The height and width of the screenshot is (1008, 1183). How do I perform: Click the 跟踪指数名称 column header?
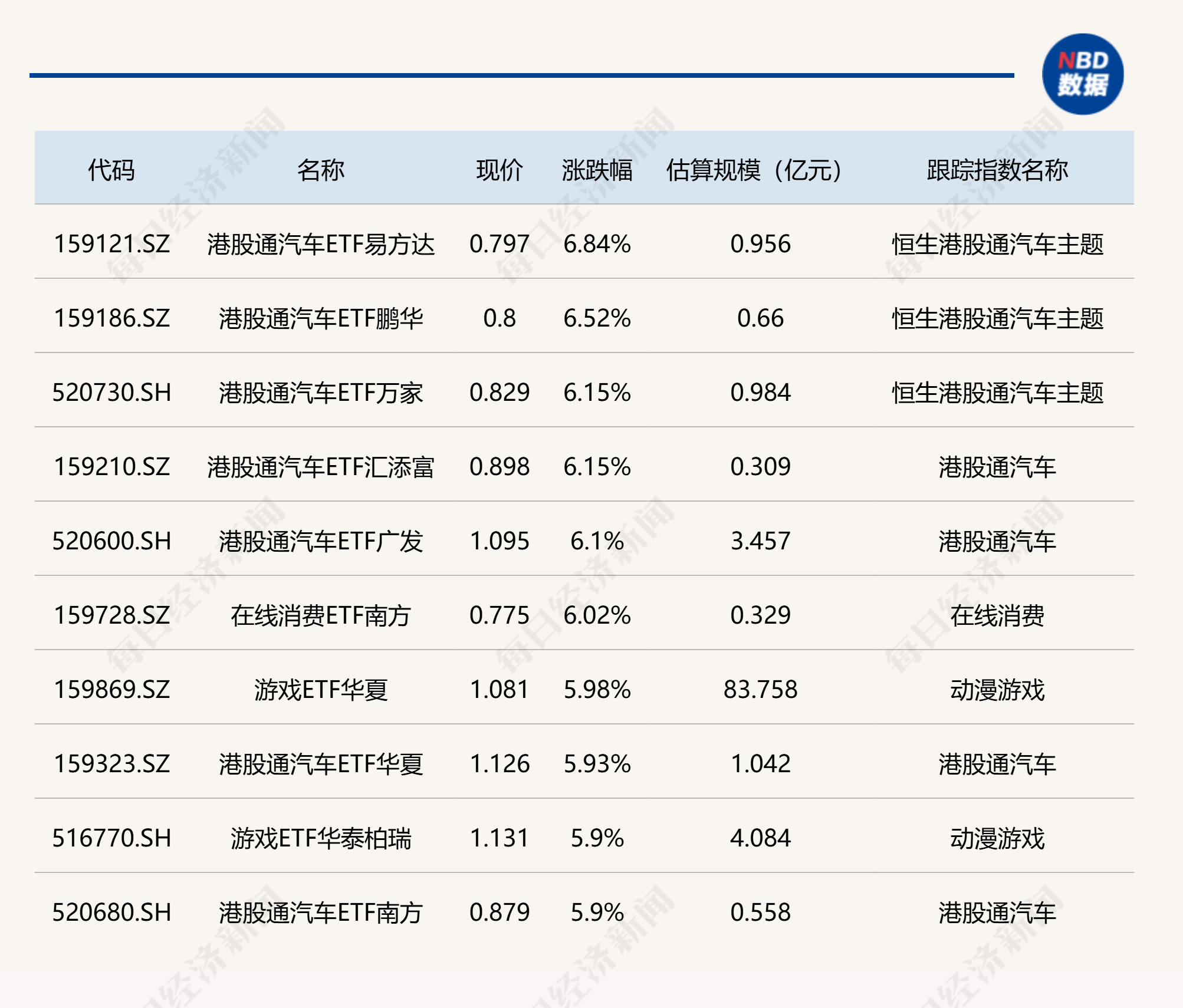[x=997, y=170]
